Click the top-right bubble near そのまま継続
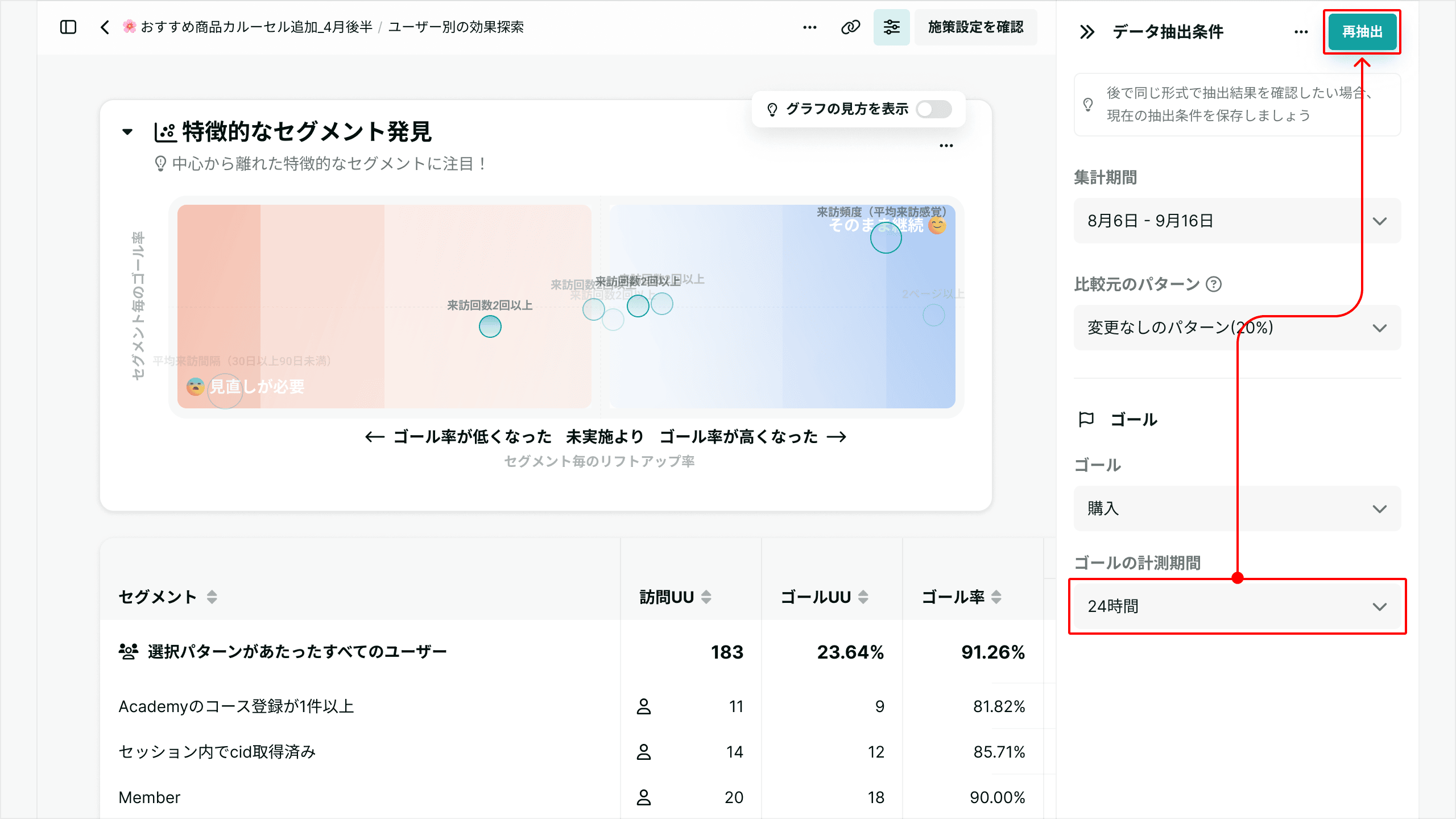This screenshot has height=819, width=1456. (x=886, y=237)
